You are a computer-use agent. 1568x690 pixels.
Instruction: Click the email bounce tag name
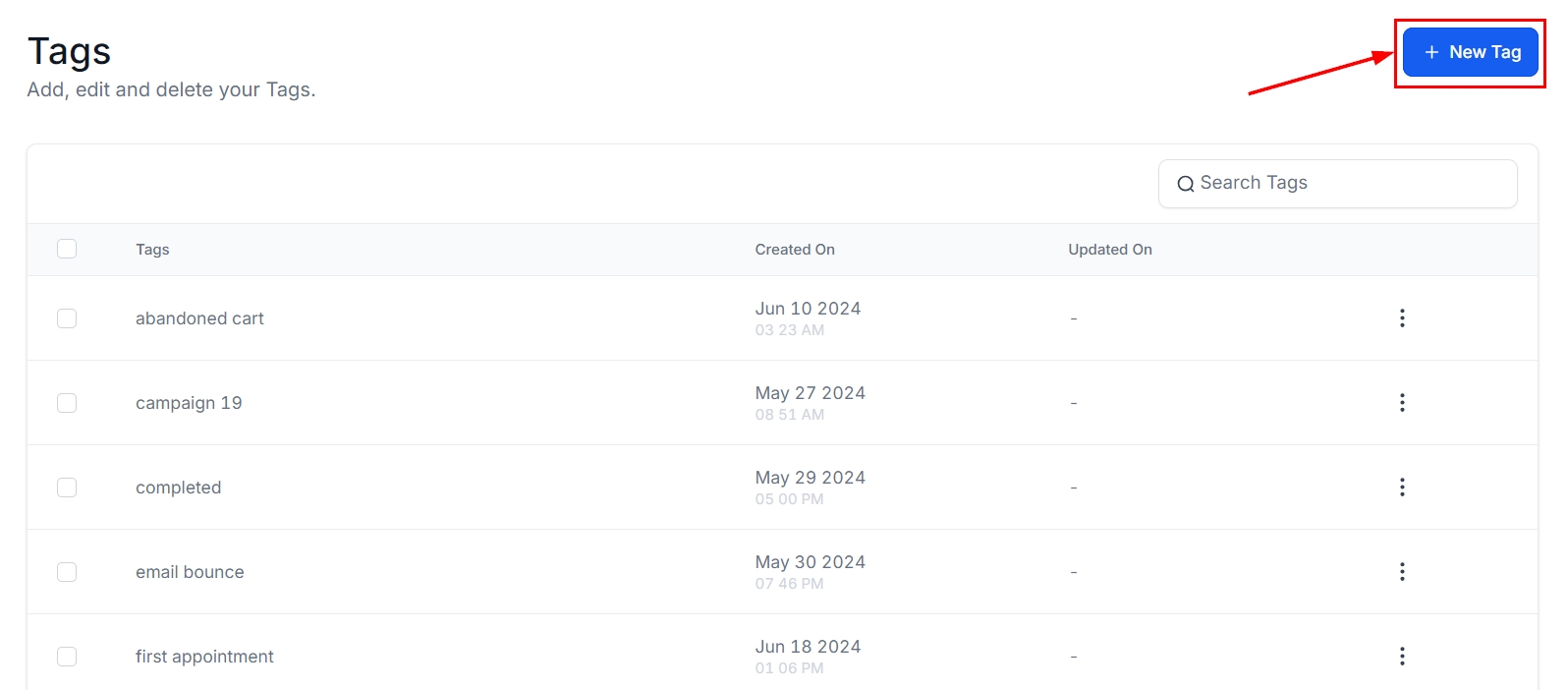click(x=190, y=572)
